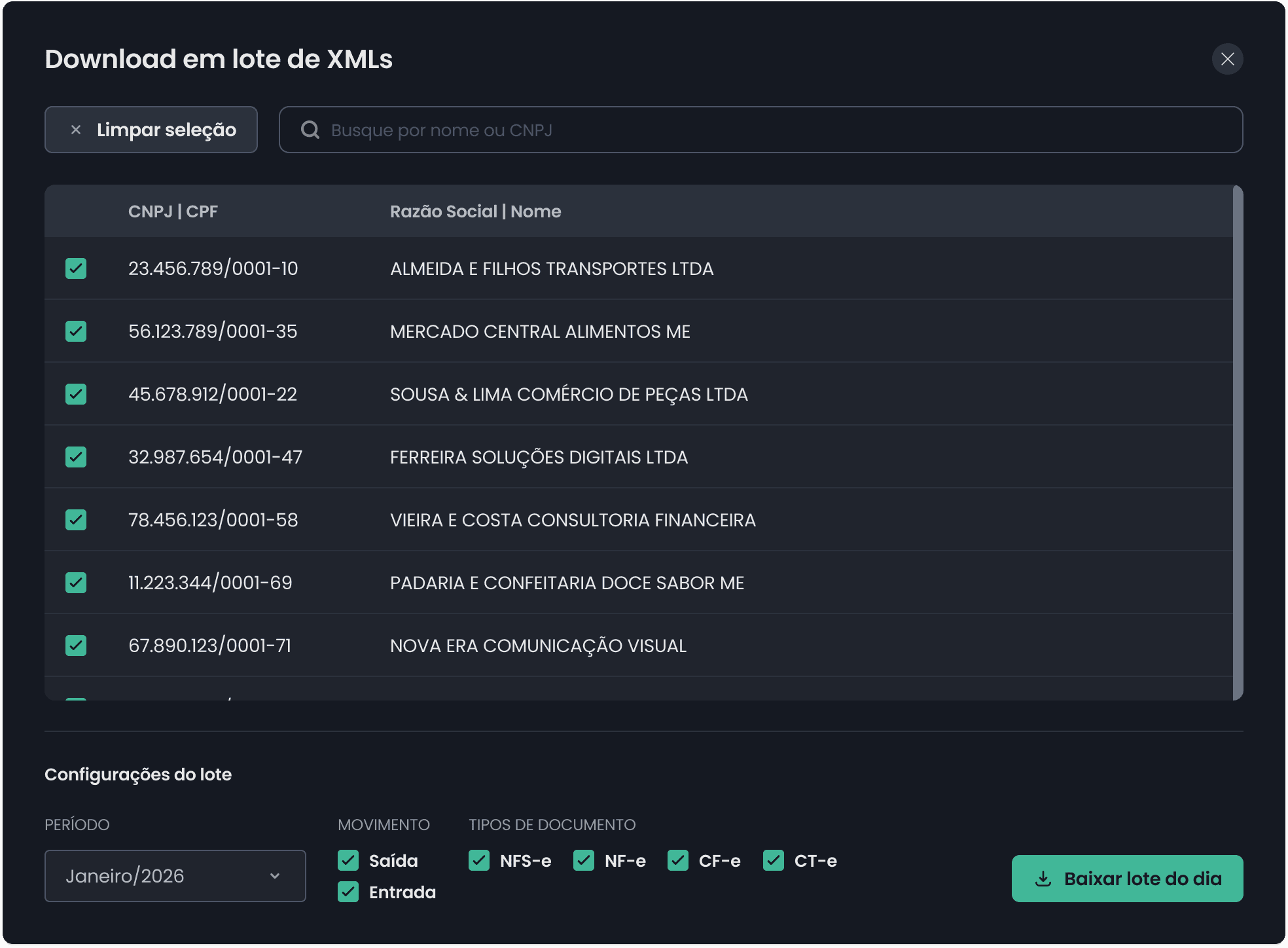Image resolution: width=1288 pixels, height=948 pixels.
Task: Click the magnifier search icon
Action: (x=310, y=130)
